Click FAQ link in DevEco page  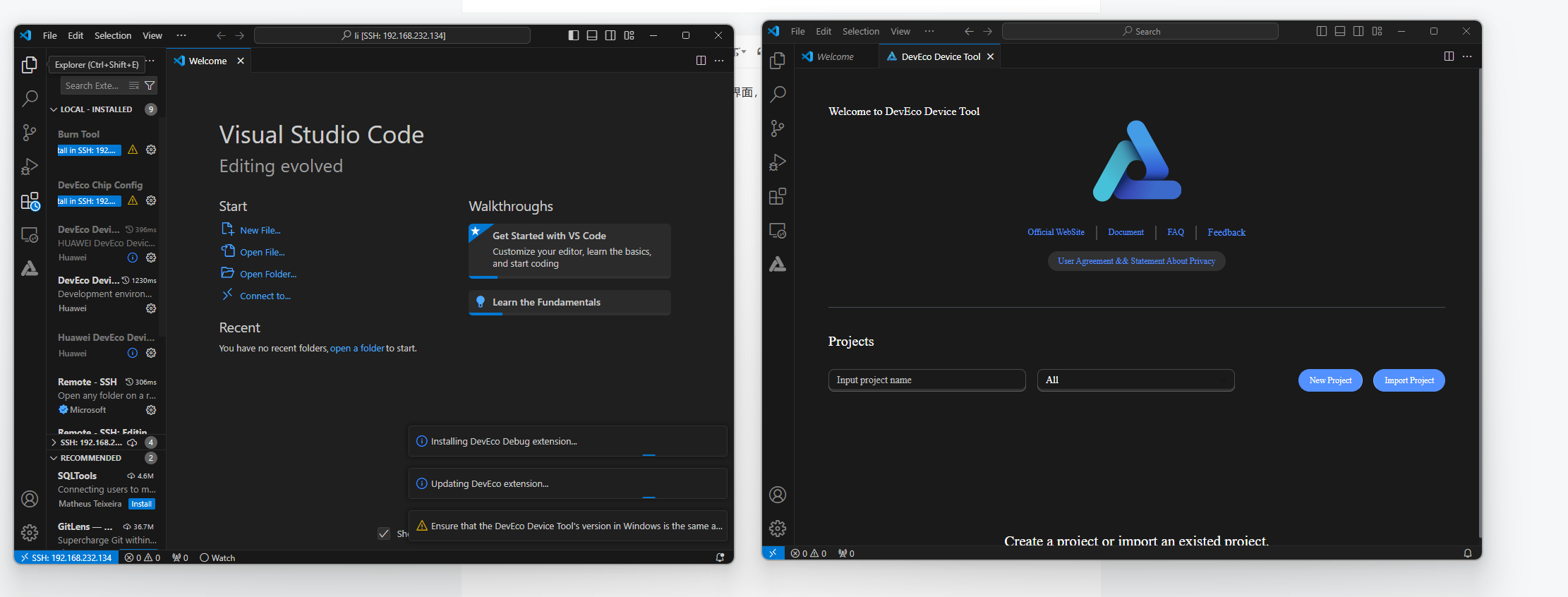[x=1176, y=232]
